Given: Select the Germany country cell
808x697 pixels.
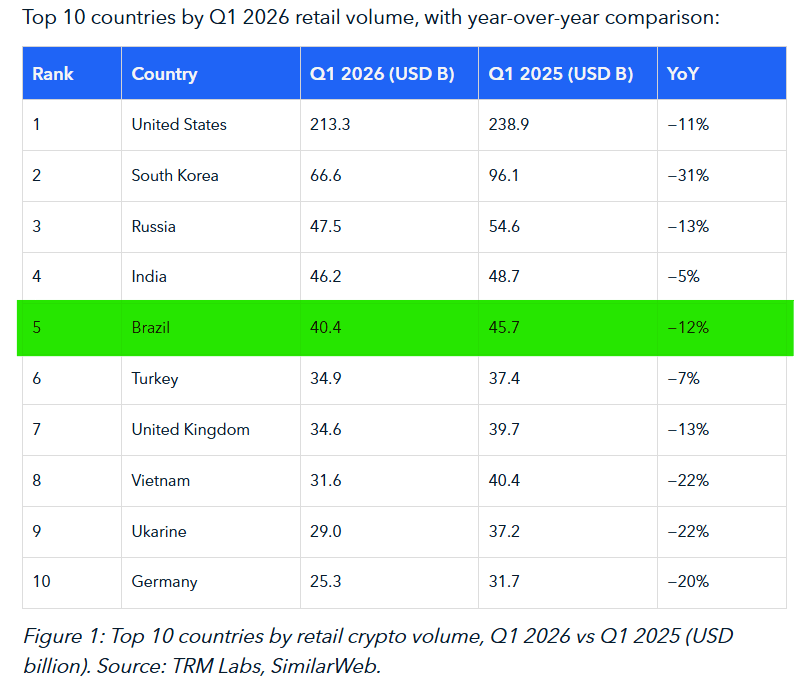Looking at the screenshot, I should pyautogui.click(x=164, y=582).
